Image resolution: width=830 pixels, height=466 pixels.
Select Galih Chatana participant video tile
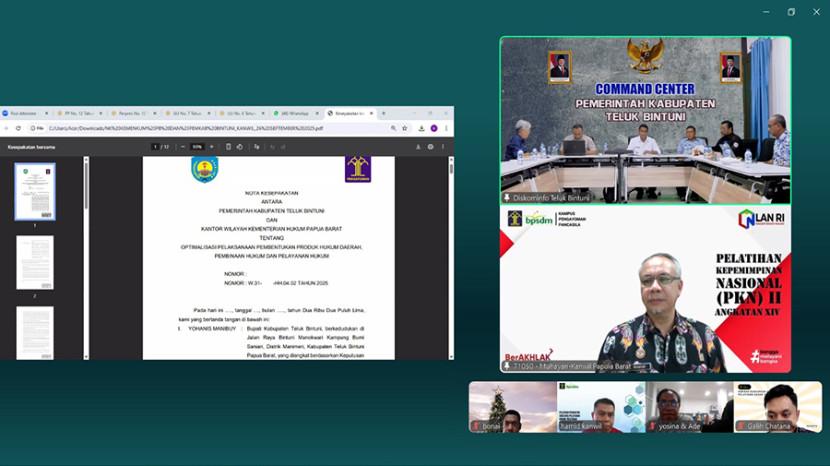[778, 407]
